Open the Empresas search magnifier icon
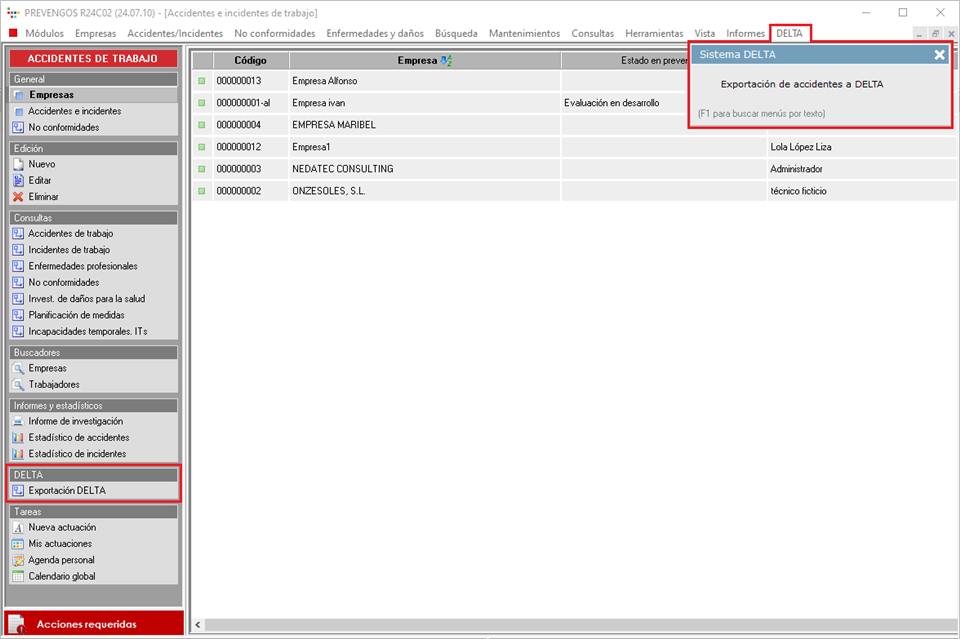 [18, 369]
